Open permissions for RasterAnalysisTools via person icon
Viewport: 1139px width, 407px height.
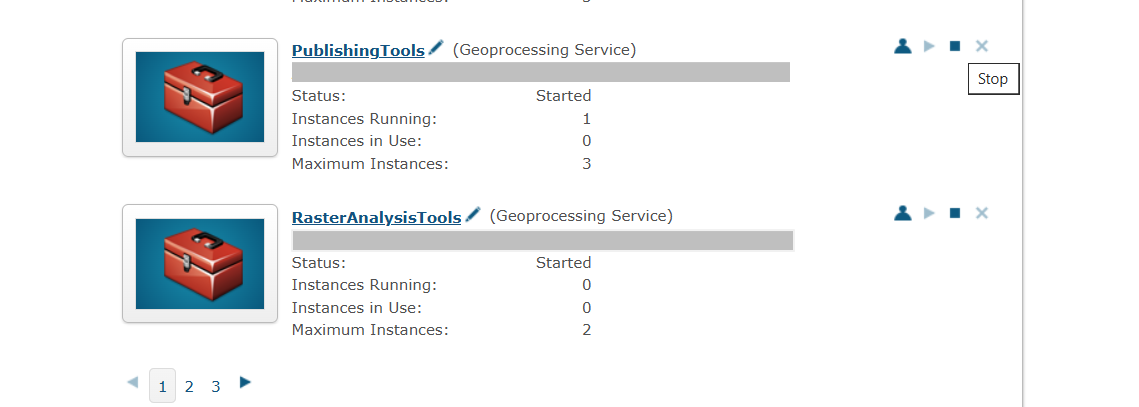pos(902,213)
